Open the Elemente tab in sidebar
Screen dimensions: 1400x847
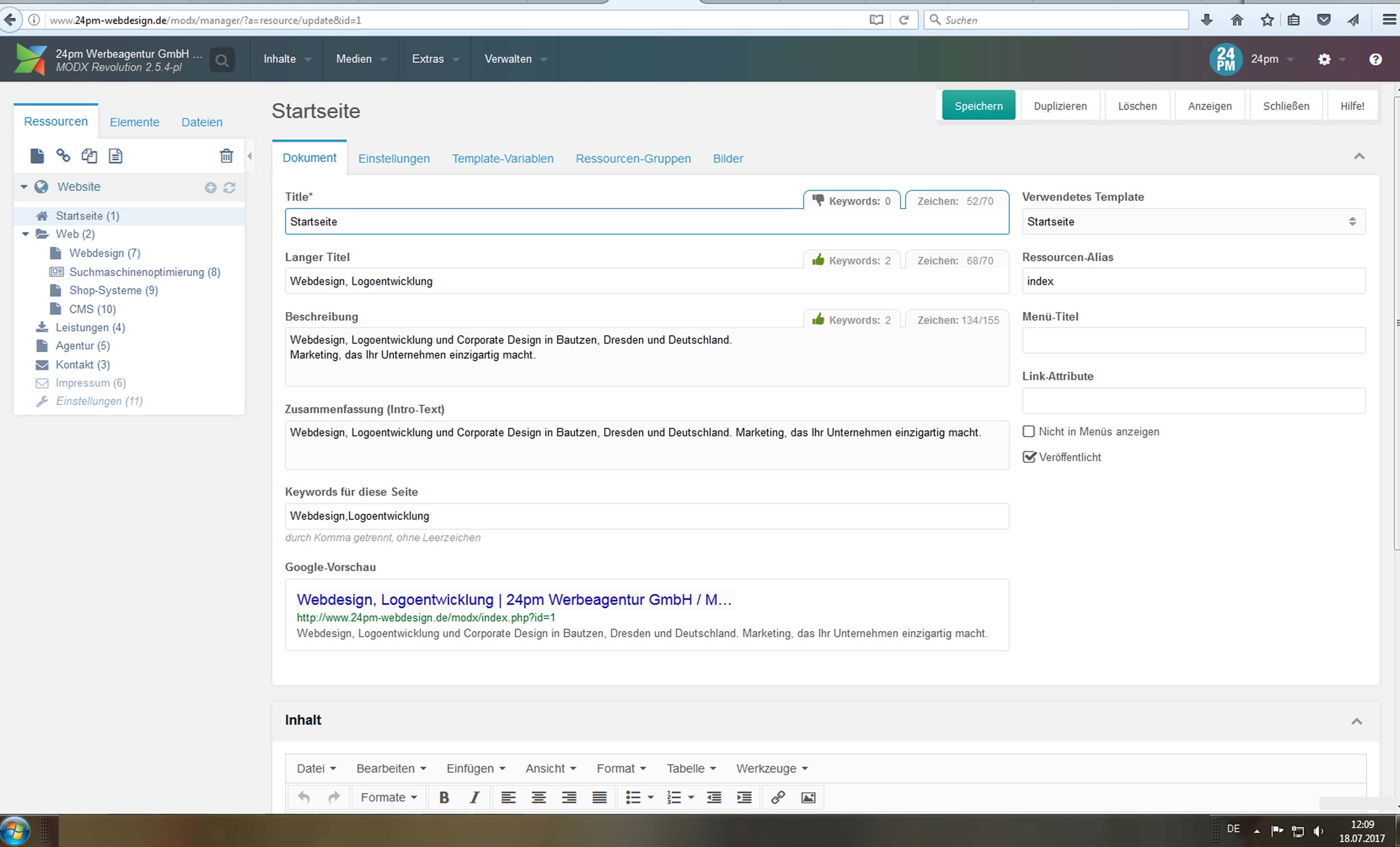point(135,122)
